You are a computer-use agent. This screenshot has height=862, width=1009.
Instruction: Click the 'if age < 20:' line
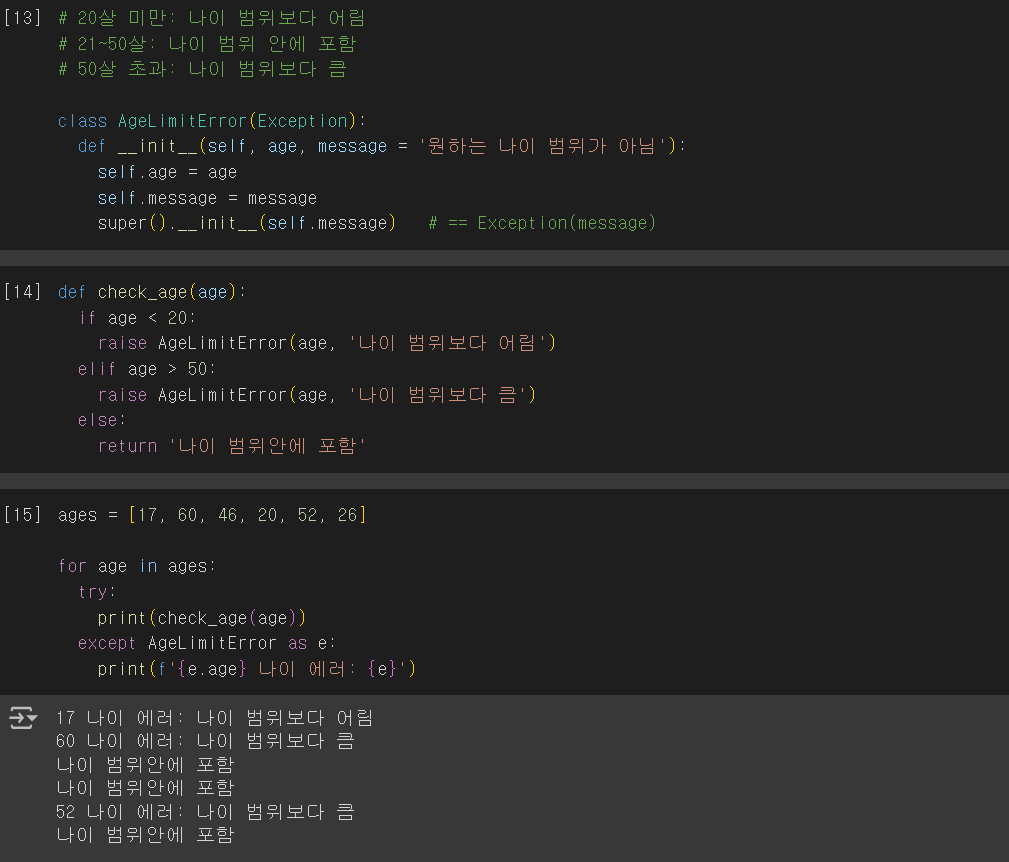[137, 318]
